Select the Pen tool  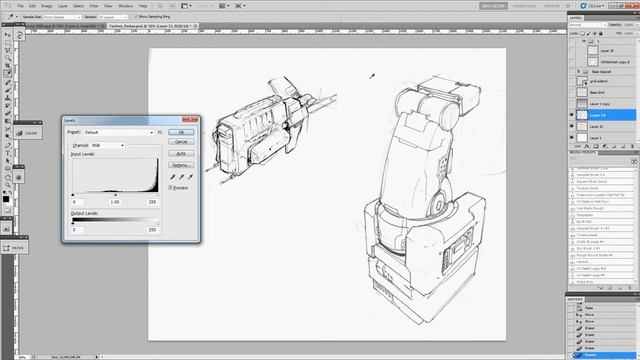(x=7, y=145)
